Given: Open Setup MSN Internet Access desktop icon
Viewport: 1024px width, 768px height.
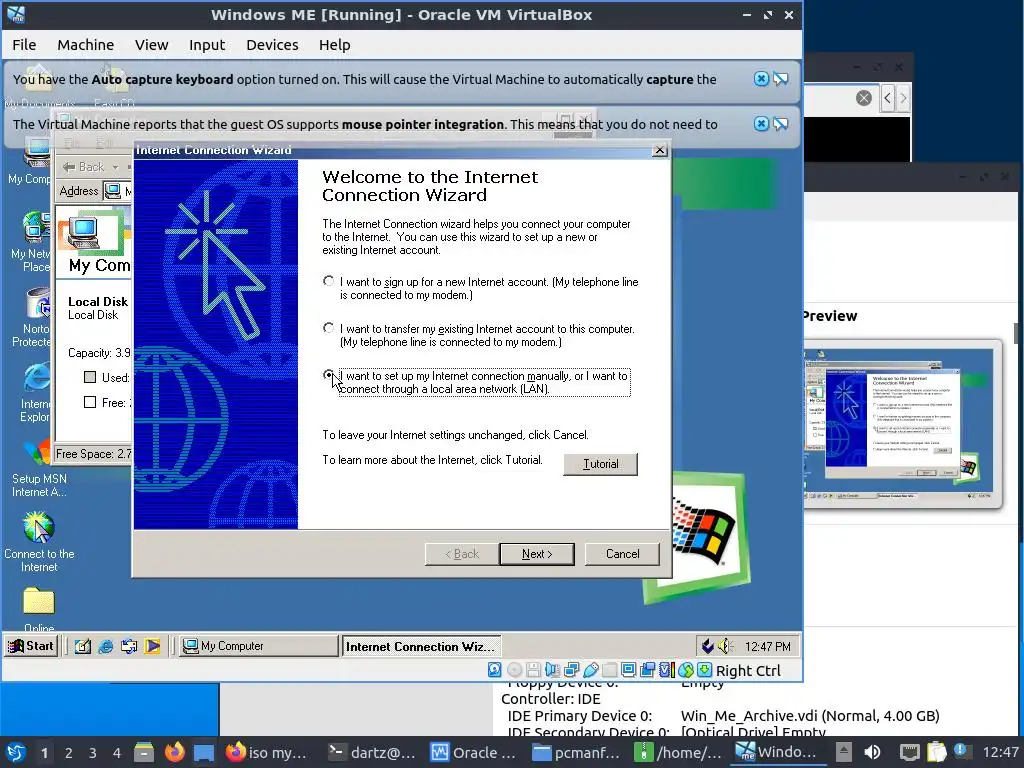Looking at the screenshot, I should 39,470.
